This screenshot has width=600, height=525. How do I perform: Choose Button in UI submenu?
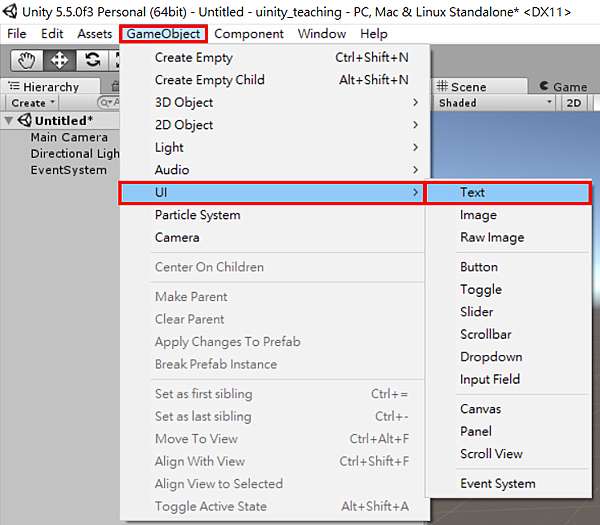(x=509, y=267)
